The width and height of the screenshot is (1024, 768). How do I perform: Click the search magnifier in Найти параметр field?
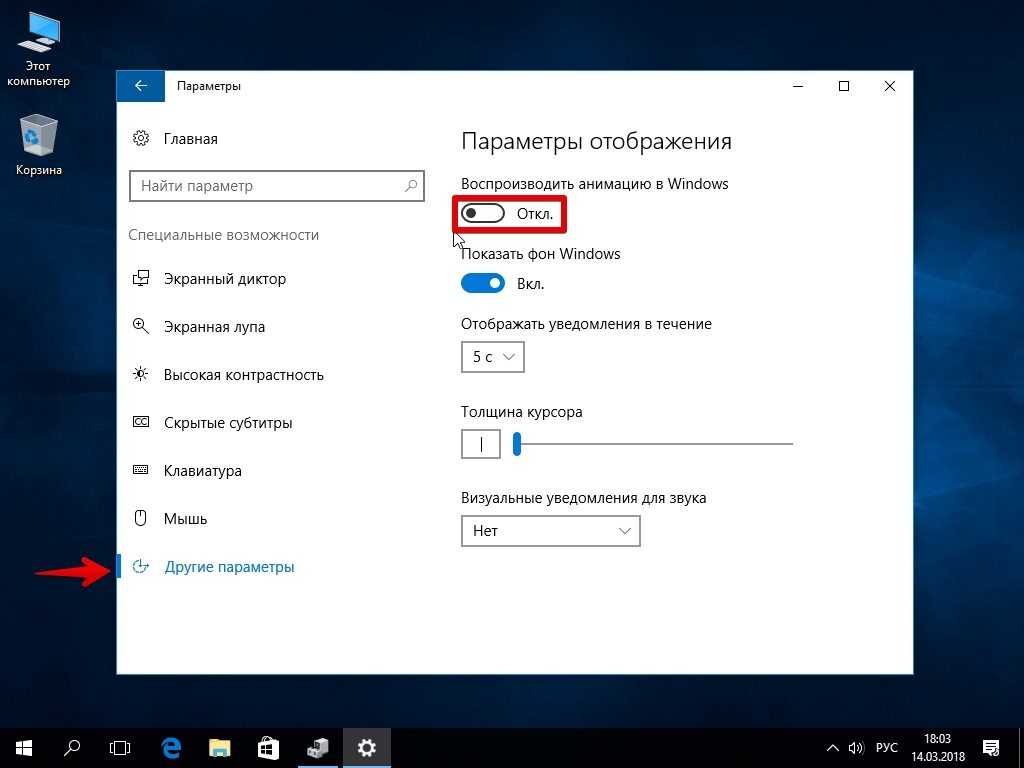coord(411,186)
